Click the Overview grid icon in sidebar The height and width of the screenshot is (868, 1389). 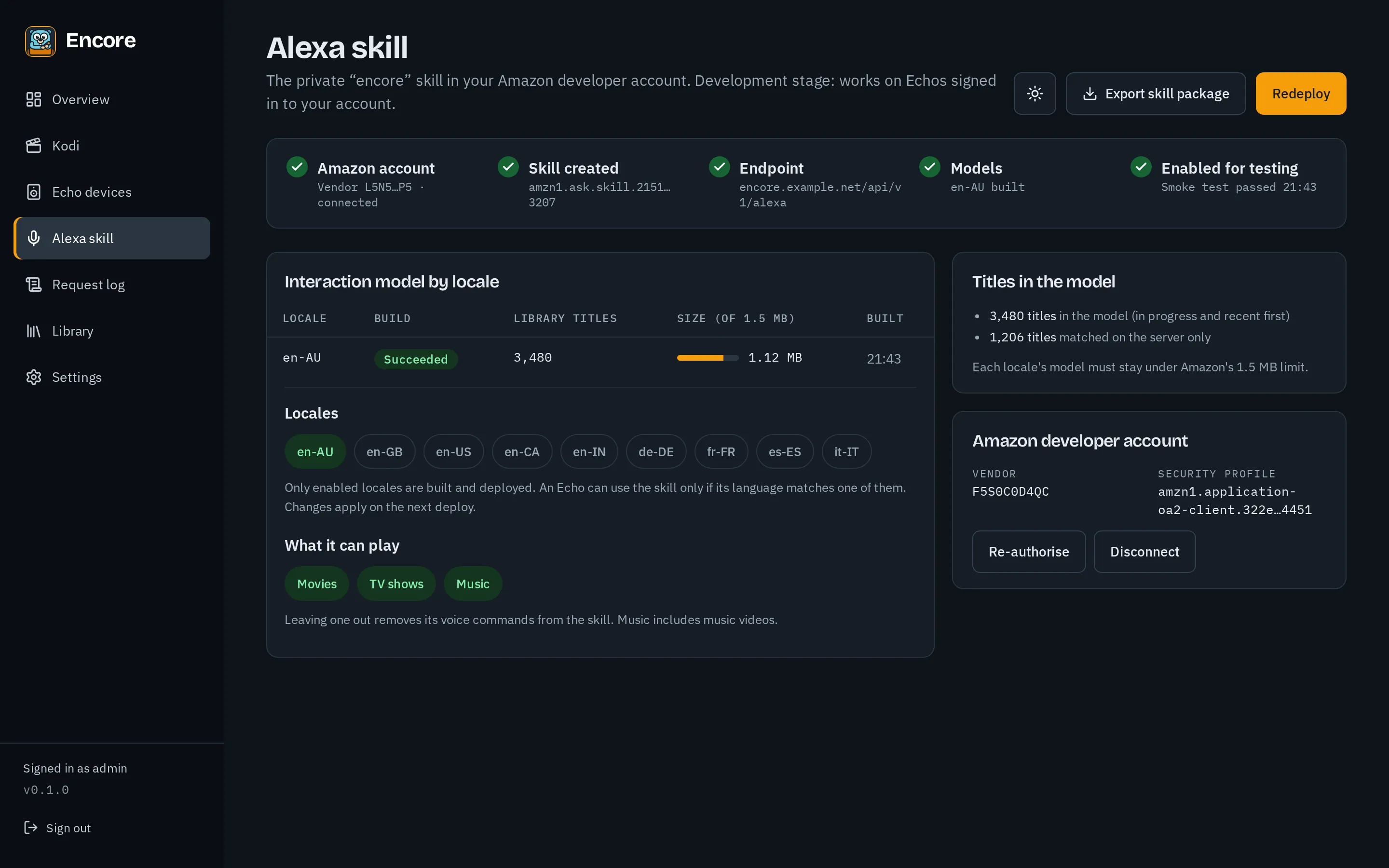pyautogui.click(x=34, y=99)
